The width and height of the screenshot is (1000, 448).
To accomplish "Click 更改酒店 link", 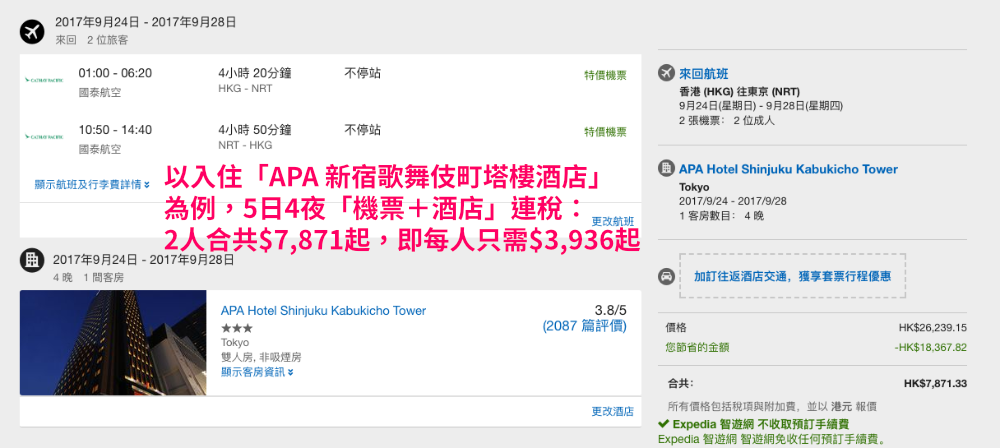I will 613,412.
